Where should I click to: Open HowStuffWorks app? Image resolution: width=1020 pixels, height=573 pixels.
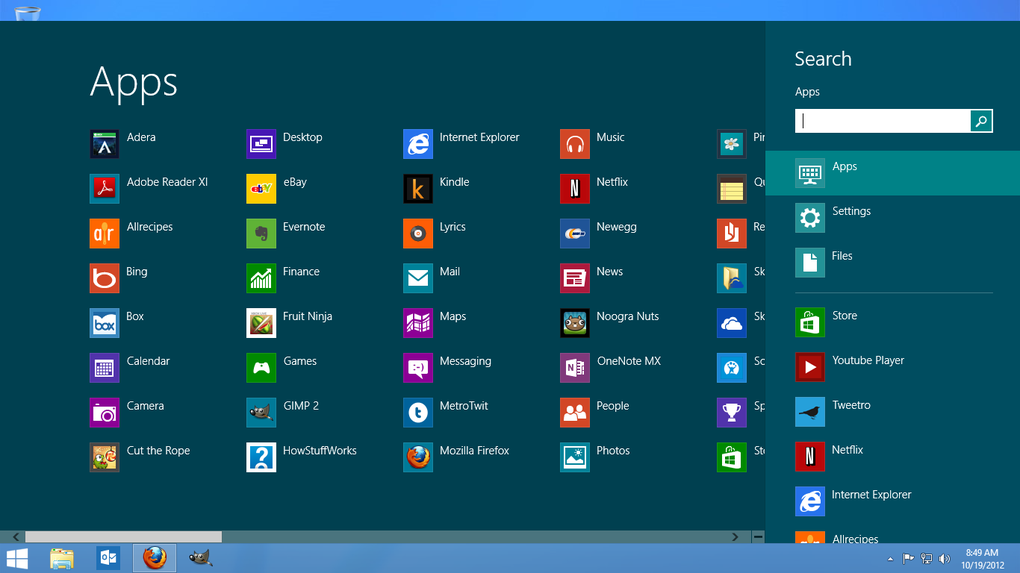coord(261,457)
